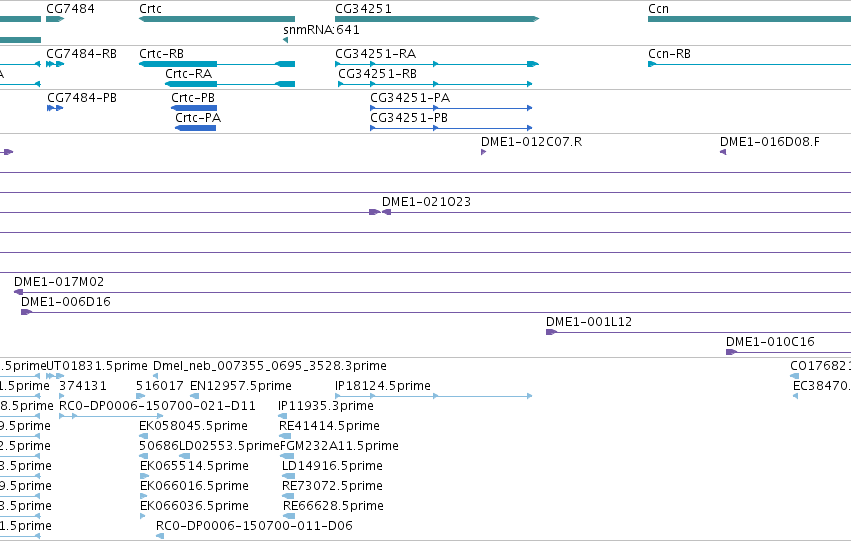
Task: Select protein CG34251-PB
Action: pyautogui.click(x=451, y=128)
